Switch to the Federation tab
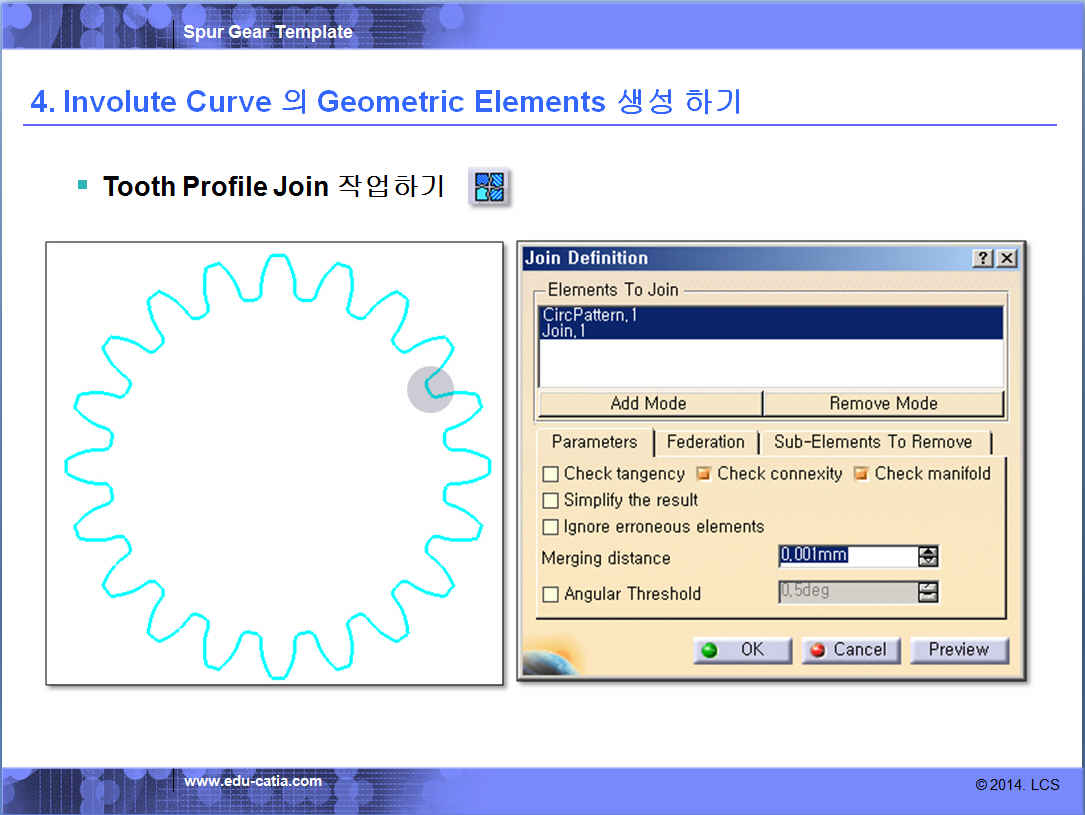This screenshot has width=1085, height=815. click(x=705, y=442)
